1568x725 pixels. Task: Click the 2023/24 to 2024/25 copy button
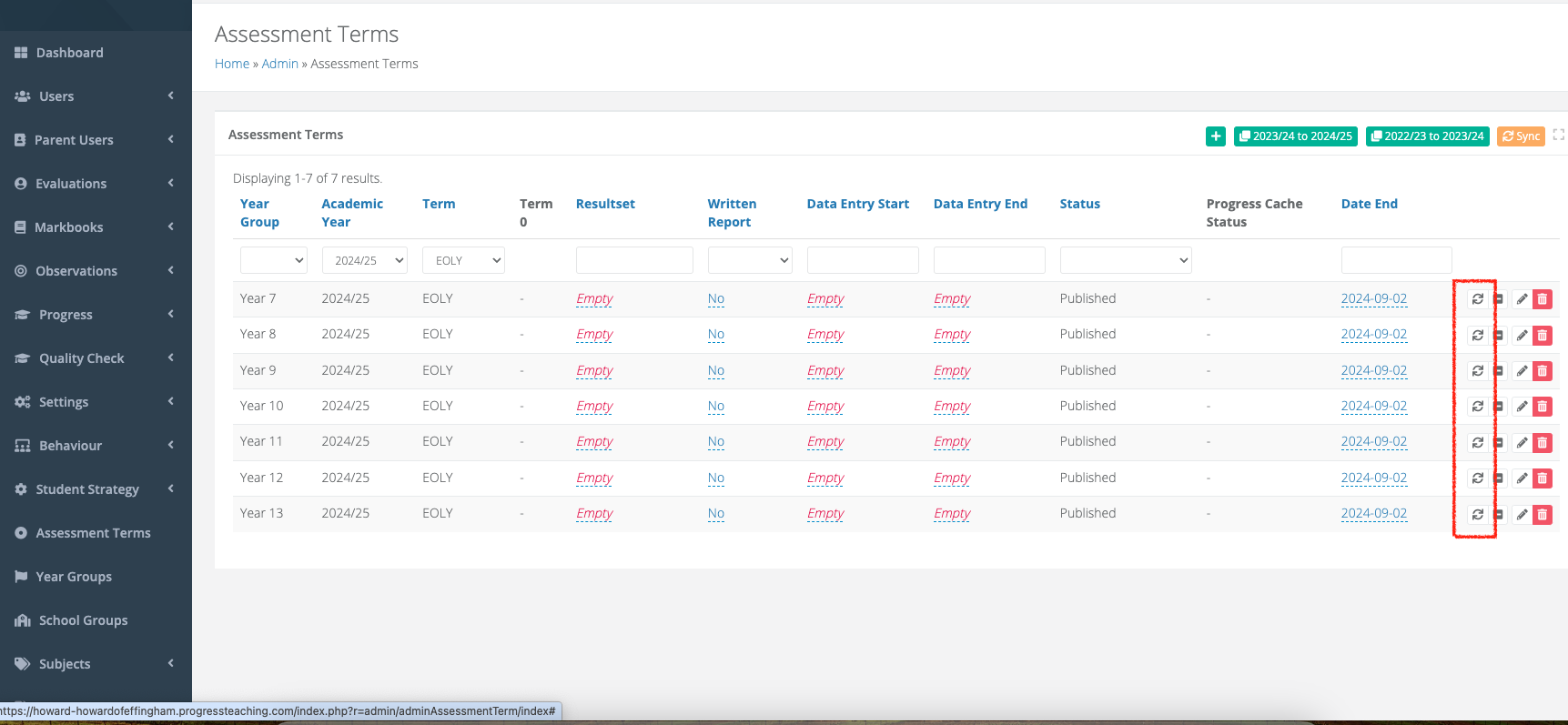[1296, 136]
